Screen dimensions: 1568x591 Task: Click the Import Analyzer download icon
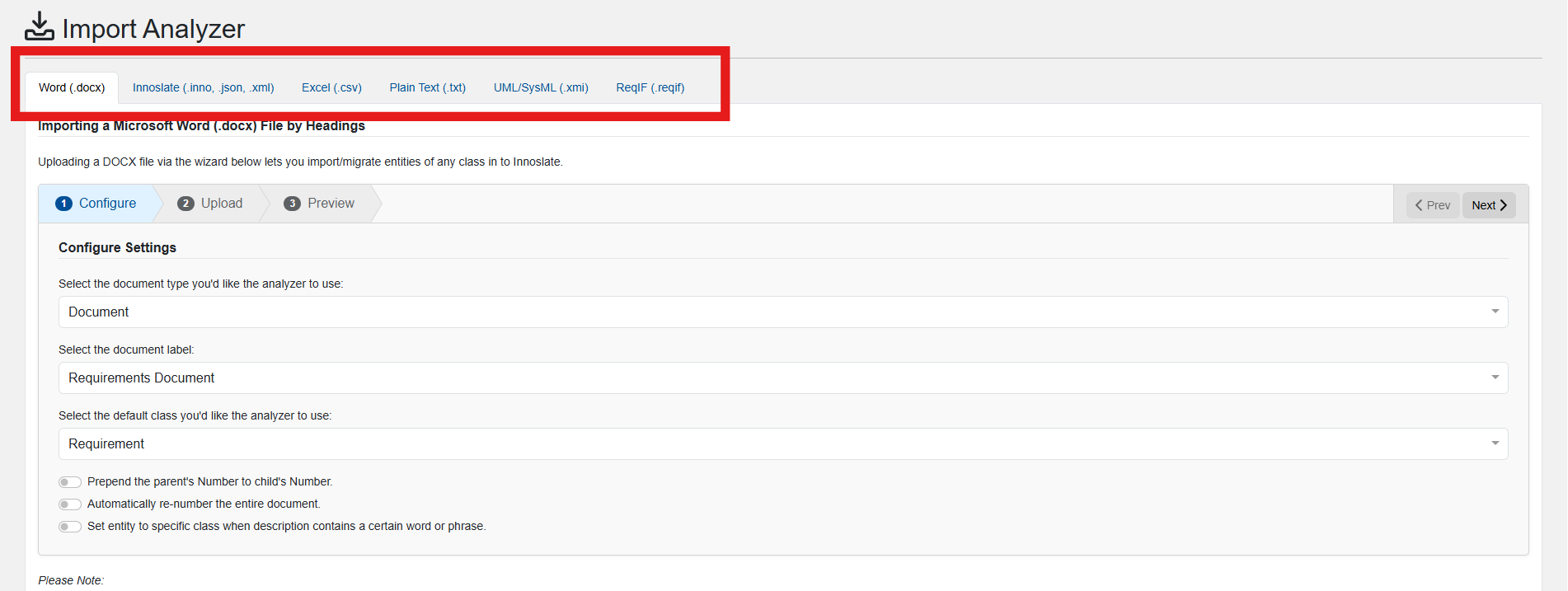(39, 26)
